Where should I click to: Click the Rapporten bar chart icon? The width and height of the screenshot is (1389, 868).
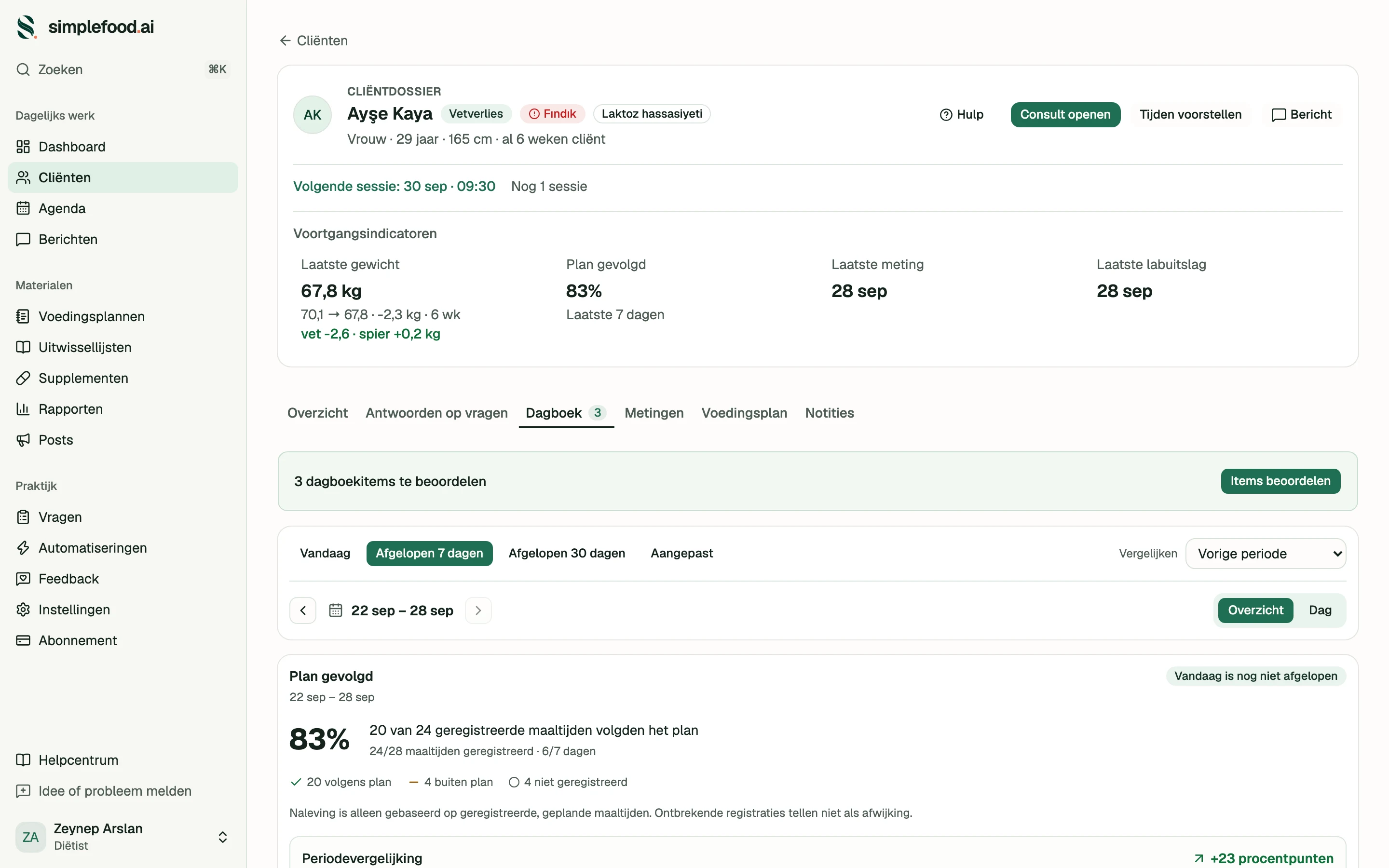23,409
